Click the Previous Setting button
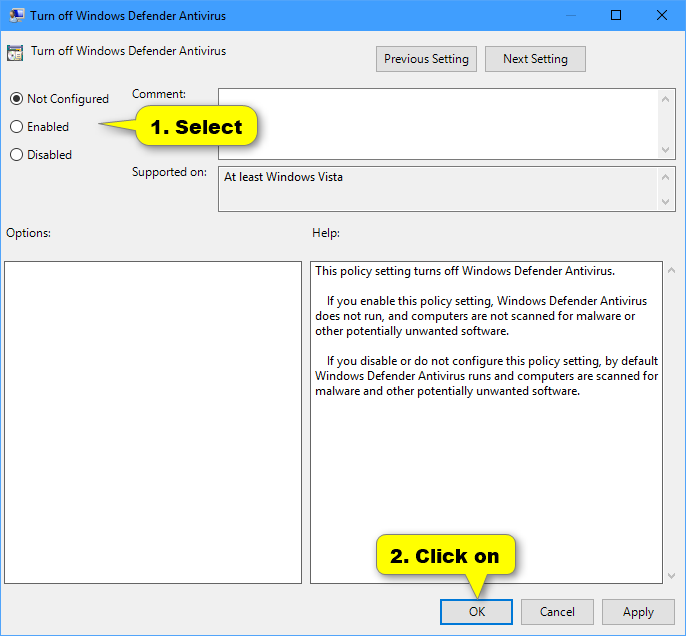Screen dimensions: 686x636 click(x=426, y=59)
